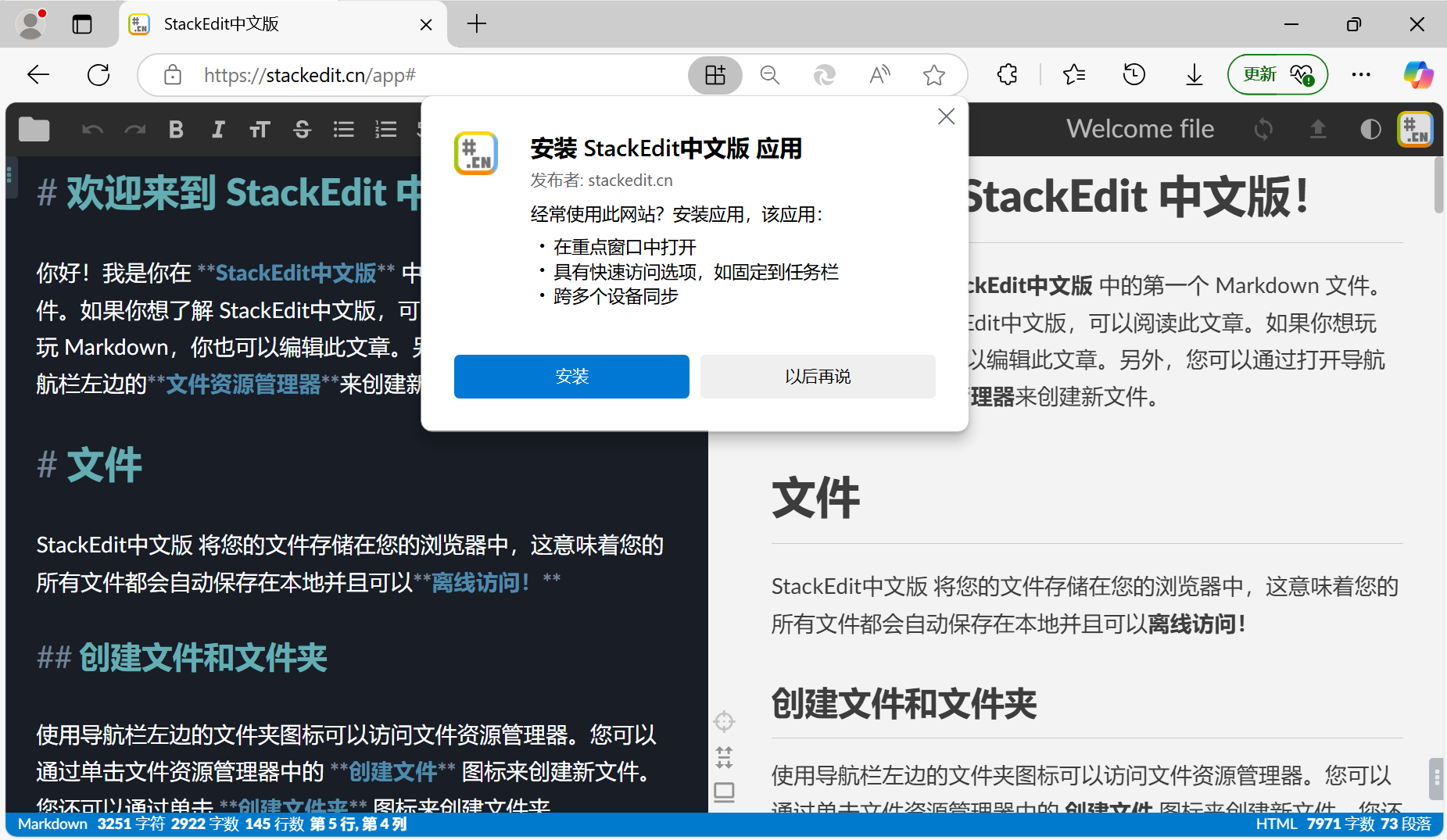The width and height of the screenshot is (1447, 840).
Task: Open the StackEdit logo menu
Action: (x=1415, y=128)
